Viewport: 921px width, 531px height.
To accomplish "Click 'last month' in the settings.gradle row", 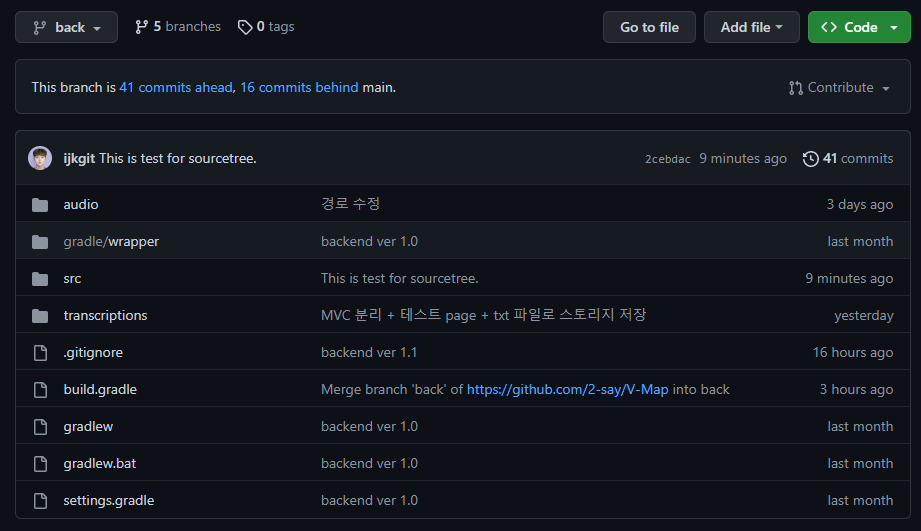I will coord(860,500).
